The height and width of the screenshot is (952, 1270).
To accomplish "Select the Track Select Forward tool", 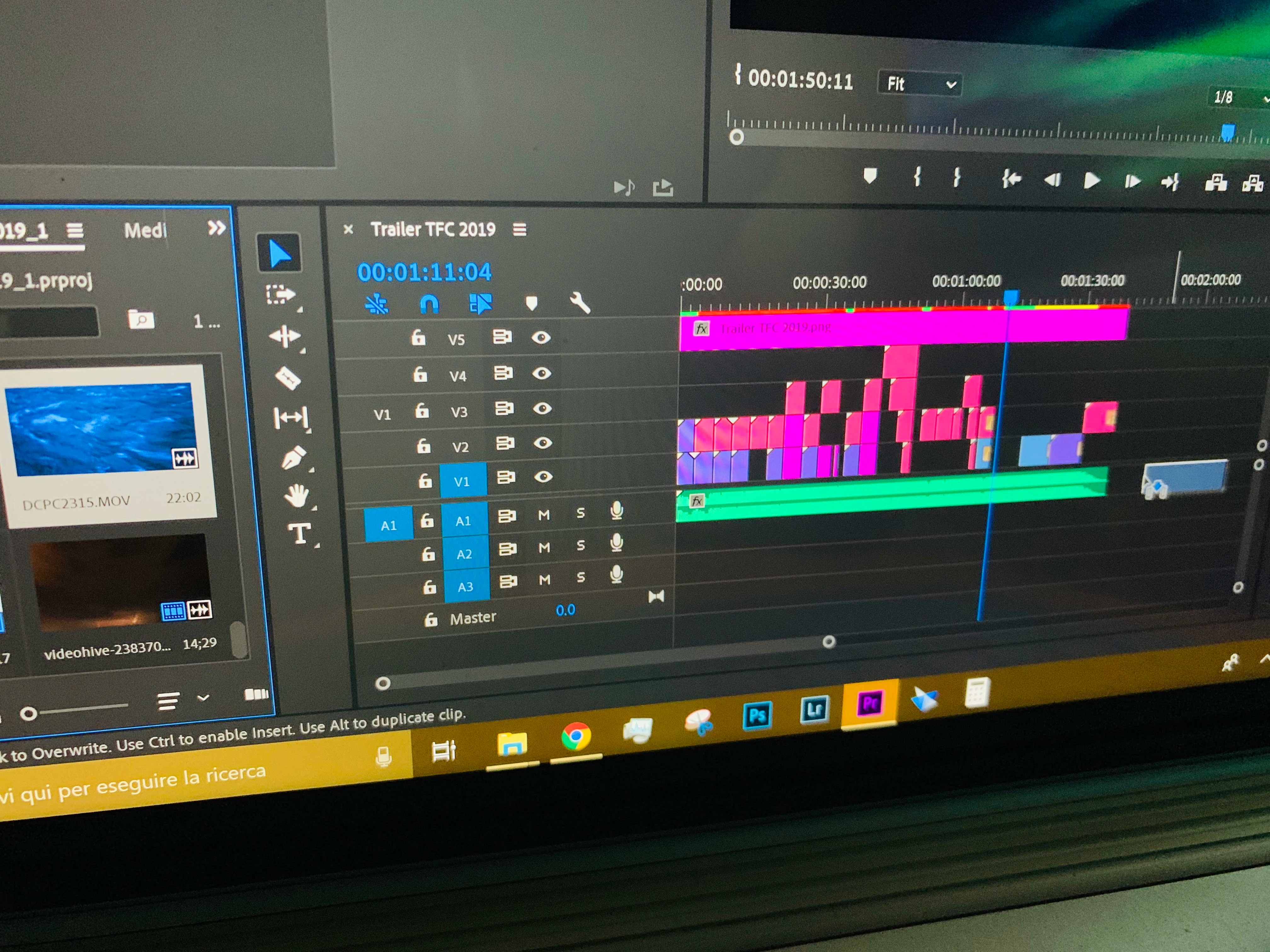I will click(x=280, y=295).
